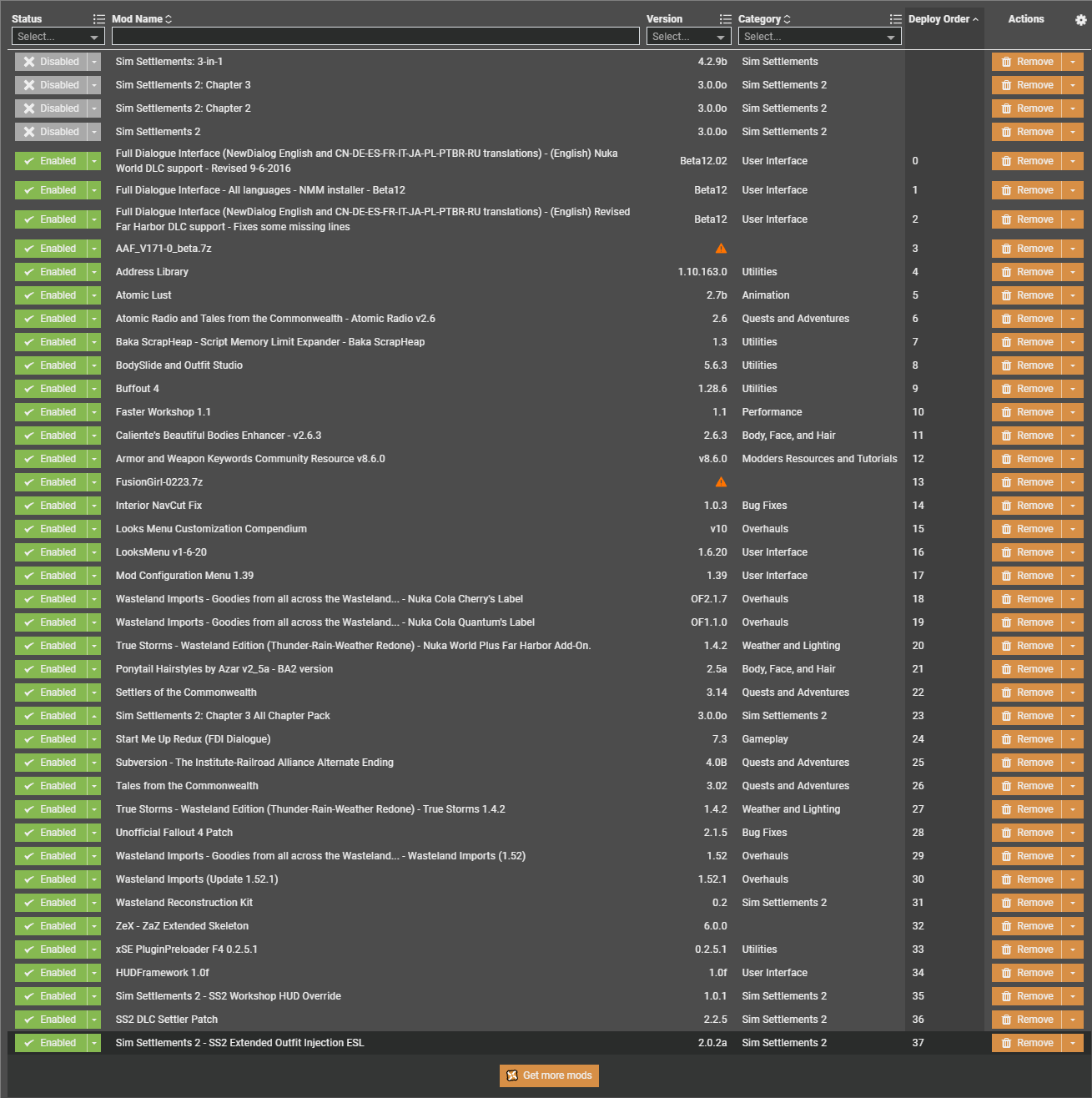Open table settings gear icon
Screen dimensions: 1092x1098
[x=1080, y=19]
